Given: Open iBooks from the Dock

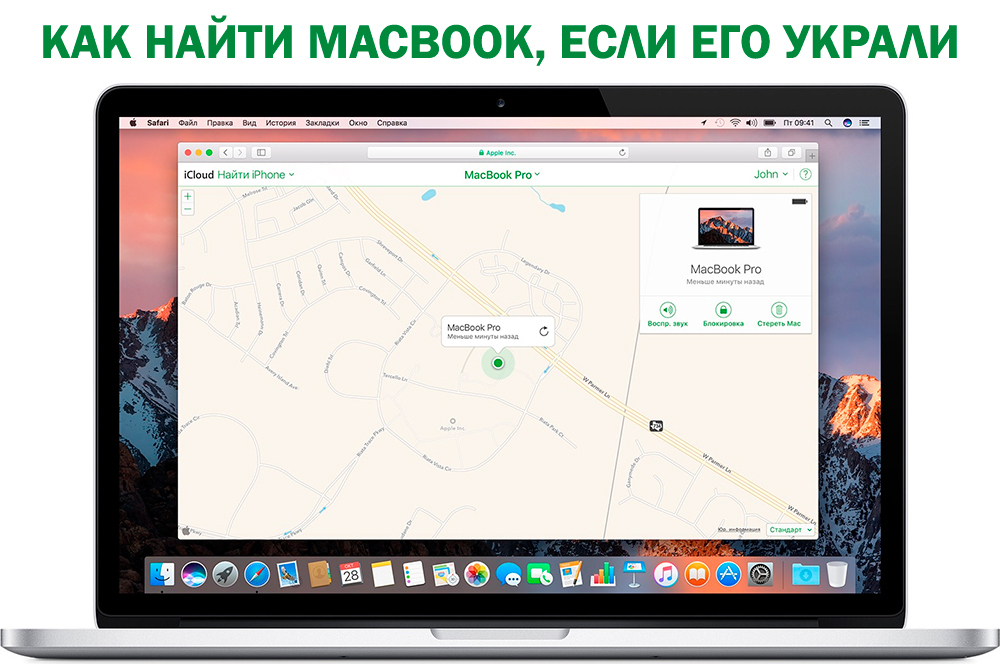Looking at the screenshot, I should pos(697,574).
